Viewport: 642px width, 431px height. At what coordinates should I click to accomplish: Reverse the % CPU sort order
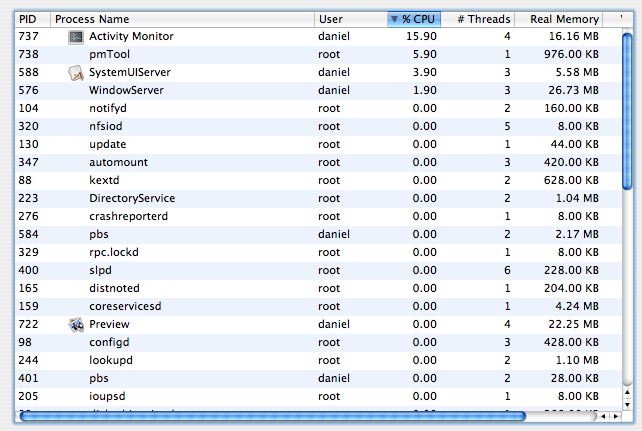point(414,19)
